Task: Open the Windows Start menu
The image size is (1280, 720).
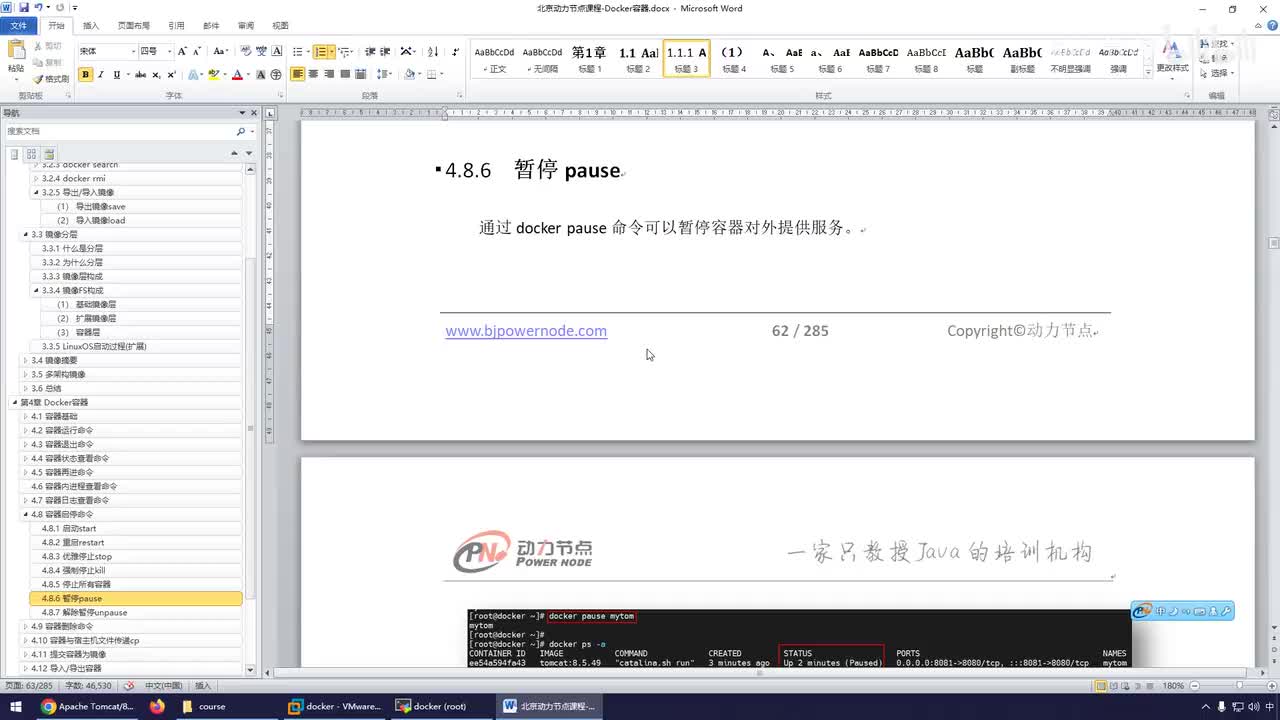Action: point(16,706)
